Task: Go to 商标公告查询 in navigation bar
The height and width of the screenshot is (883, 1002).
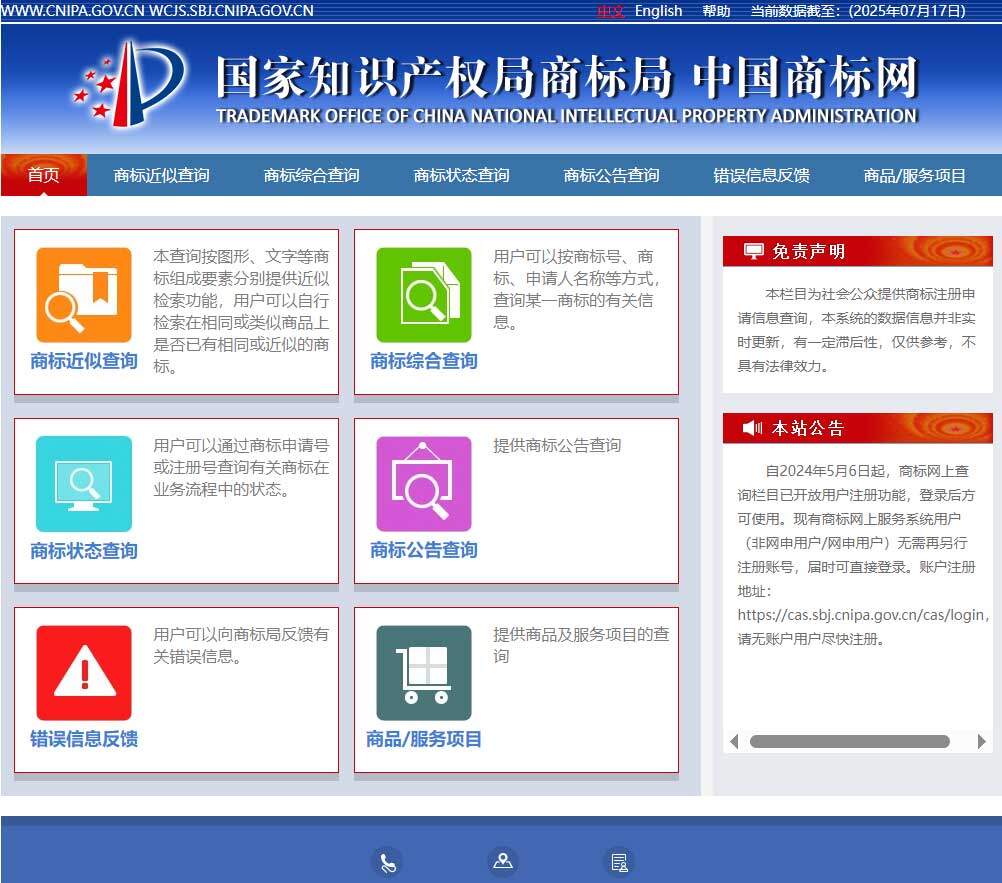Action: 611,176
